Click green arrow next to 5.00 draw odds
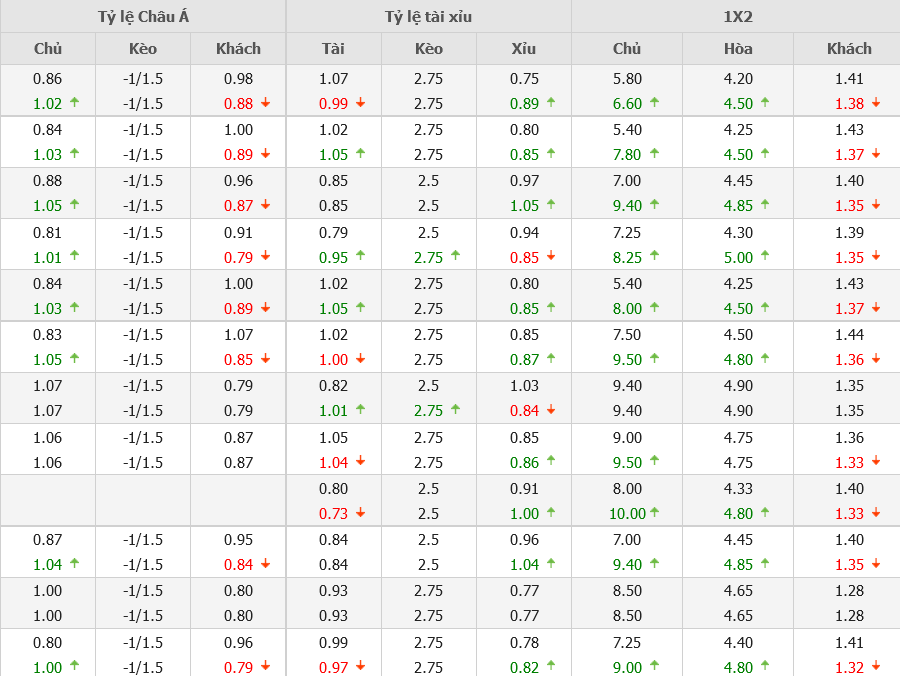 pyautogui.click(x=765, y=256)
